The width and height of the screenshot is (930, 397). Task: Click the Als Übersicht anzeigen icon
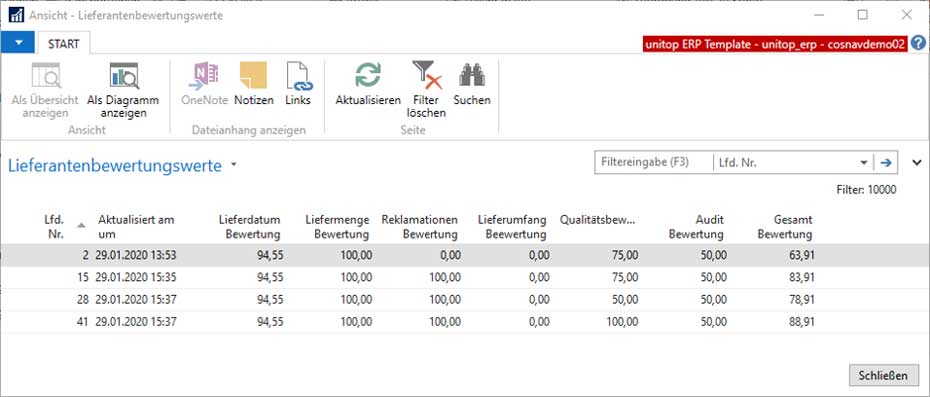pyautogui.click(x=46, y=77)
